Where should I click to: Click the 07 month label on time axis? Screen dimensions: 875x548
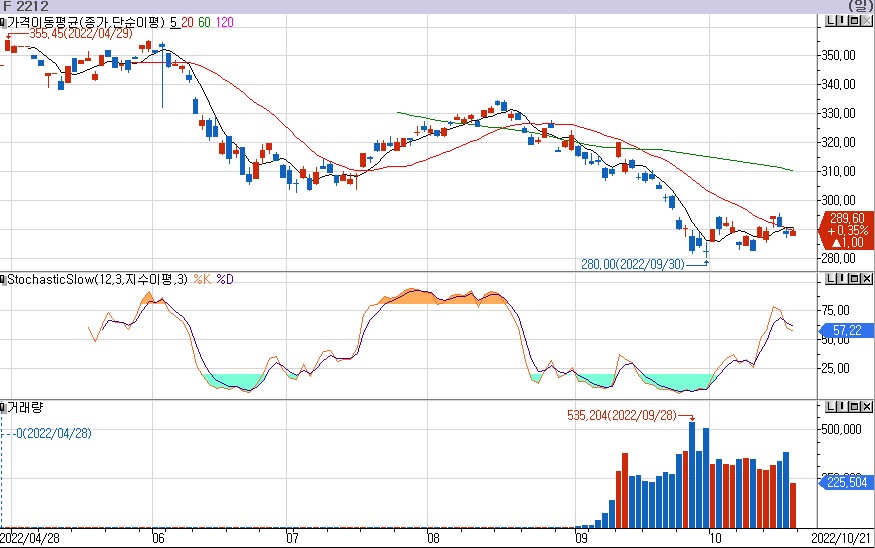[x=292, y=539]
